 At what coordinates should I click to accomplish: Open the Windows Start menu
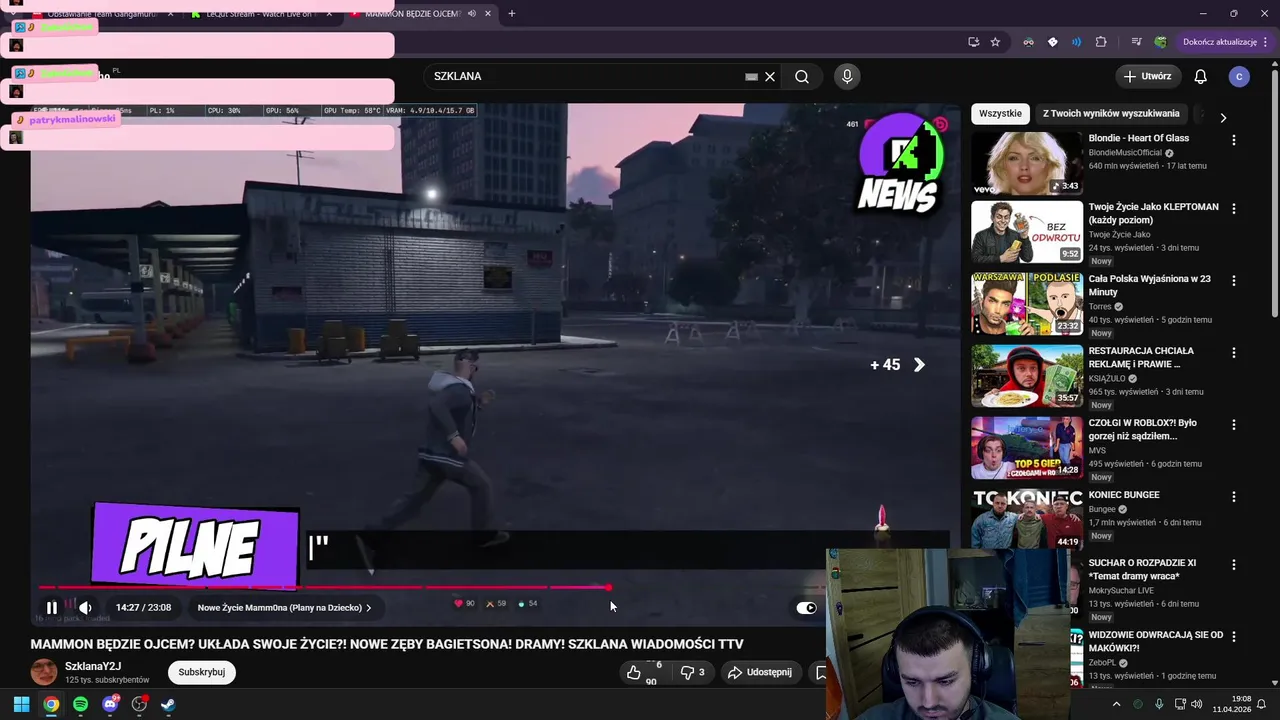pos(21,704)
